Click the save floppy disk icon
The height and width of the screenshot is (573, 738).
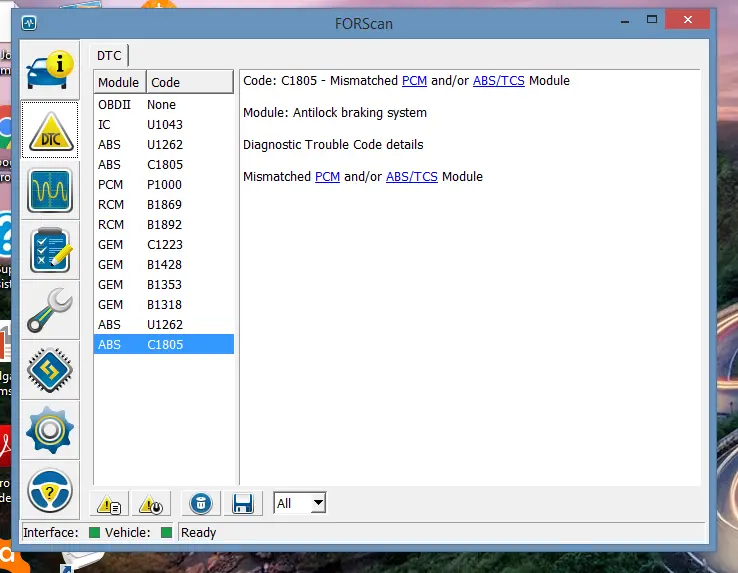pyautogui.click(x=243, y=504)
